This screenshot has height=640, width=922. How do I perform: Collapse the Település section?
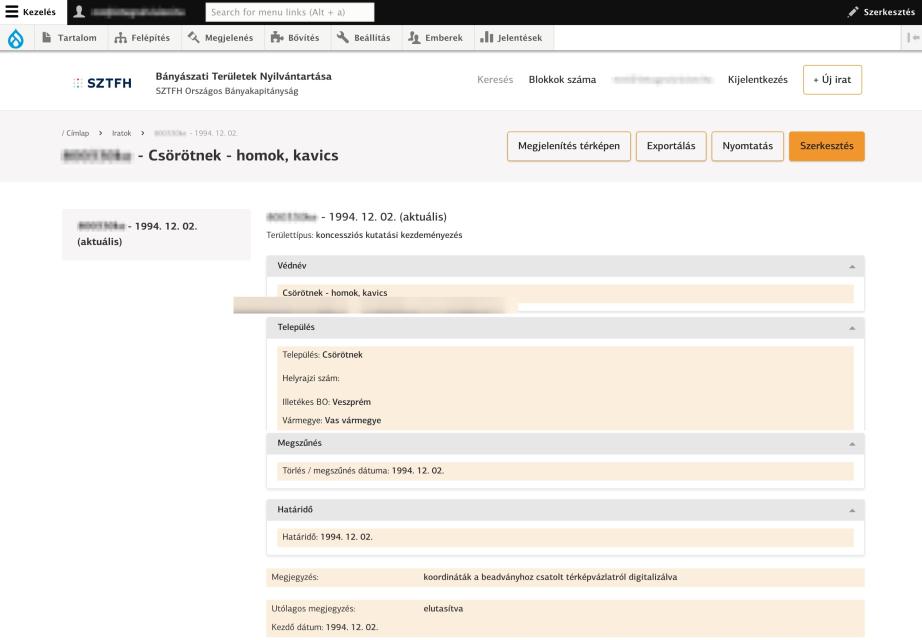851,327
